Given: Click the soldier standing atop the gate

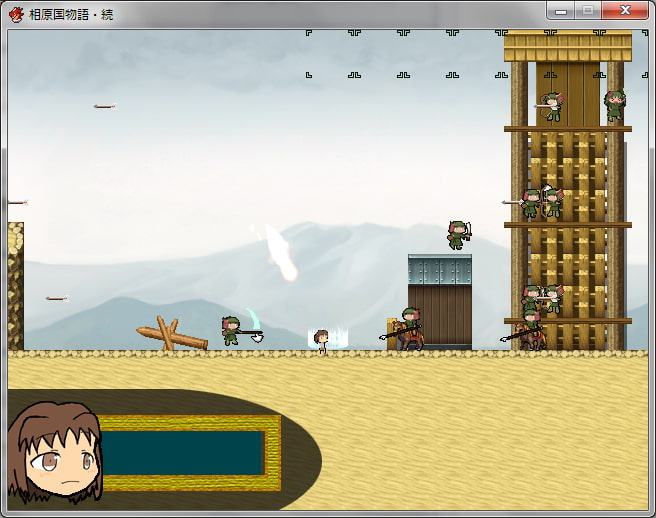Looking at the screenshot, I should [457, 235].
